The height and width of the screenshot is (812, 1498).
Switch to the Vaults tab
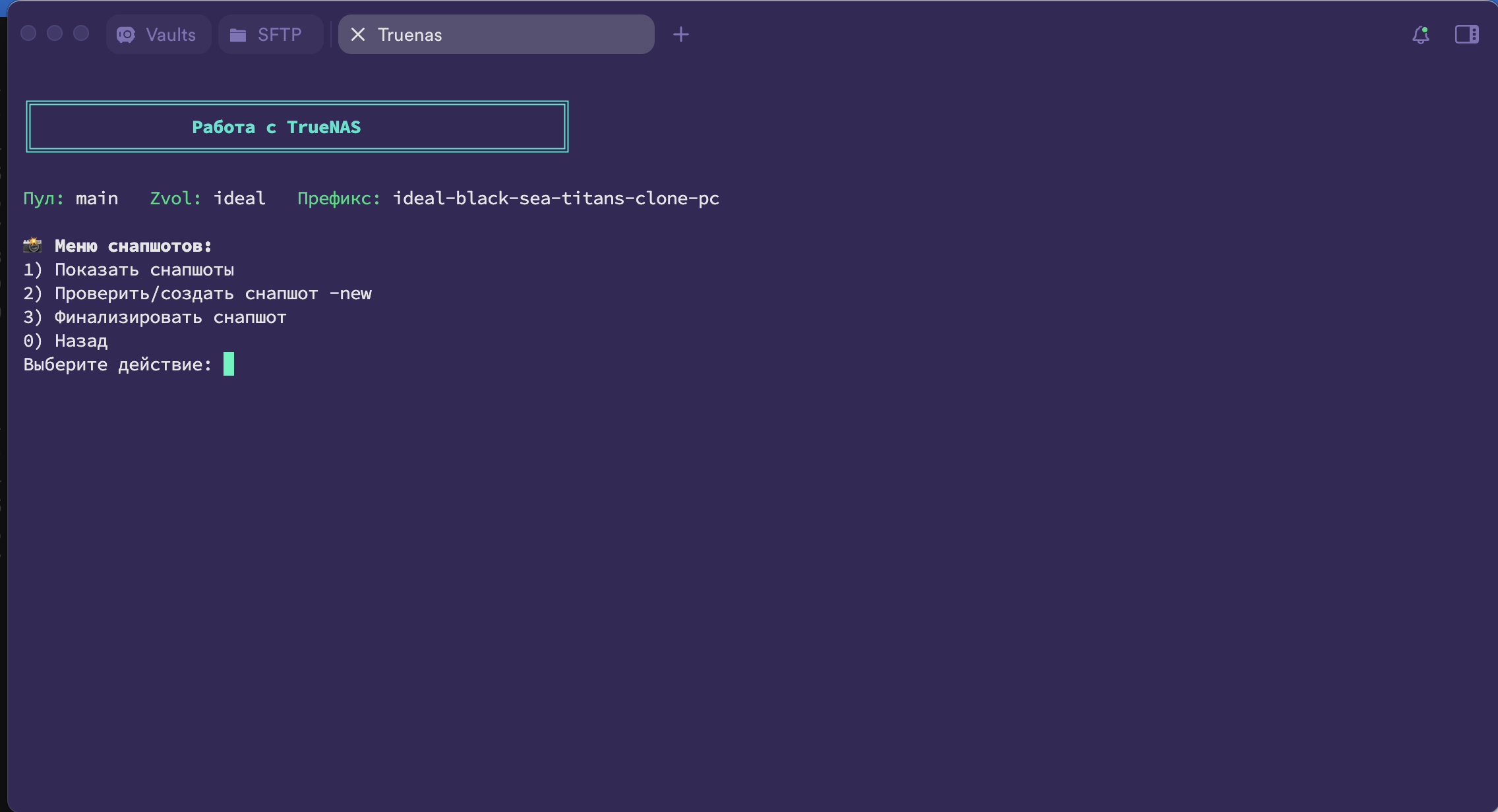pyautogui.click(x=170, y=35)
